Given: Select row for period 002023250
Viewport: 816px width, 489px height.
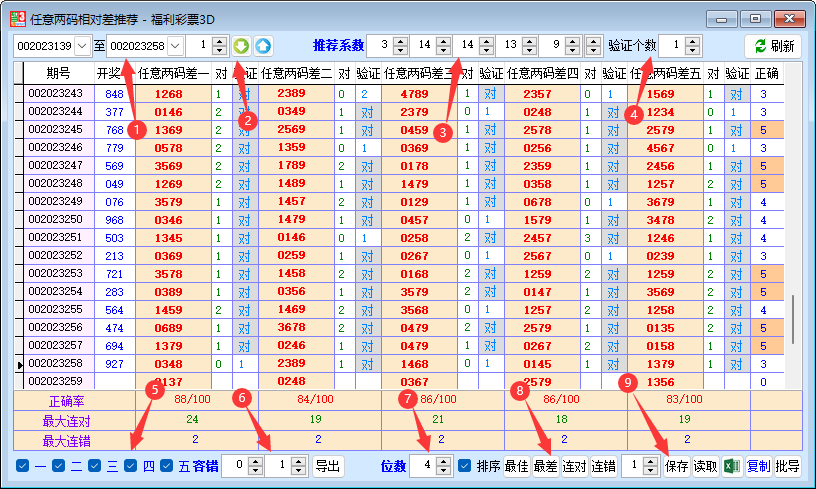Looking at the screenshot, I should [55, 219].
